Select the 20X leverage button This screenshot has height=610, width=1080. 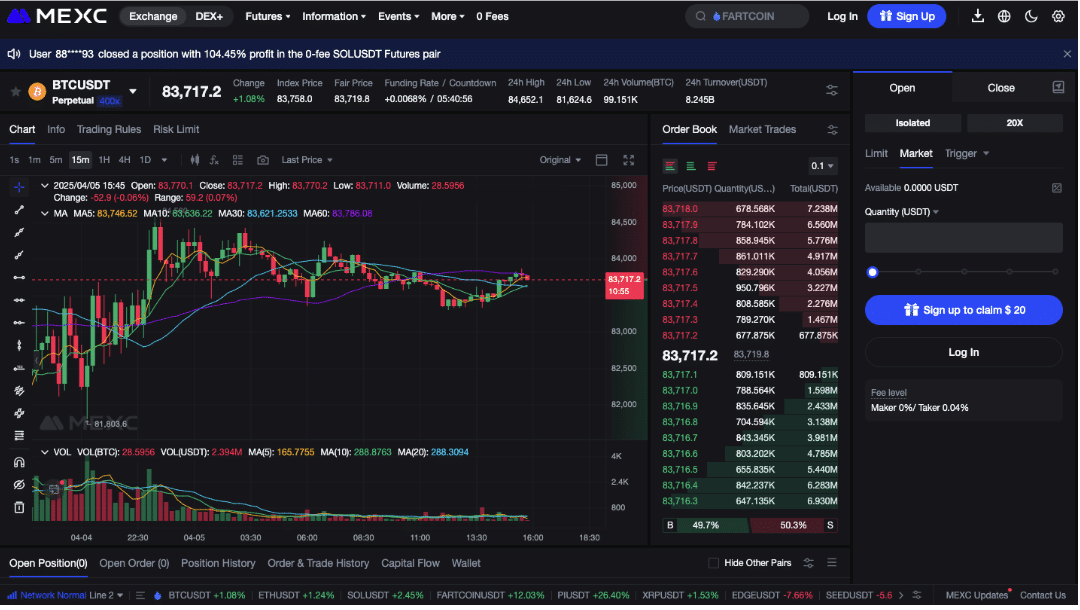(1014, 123)
